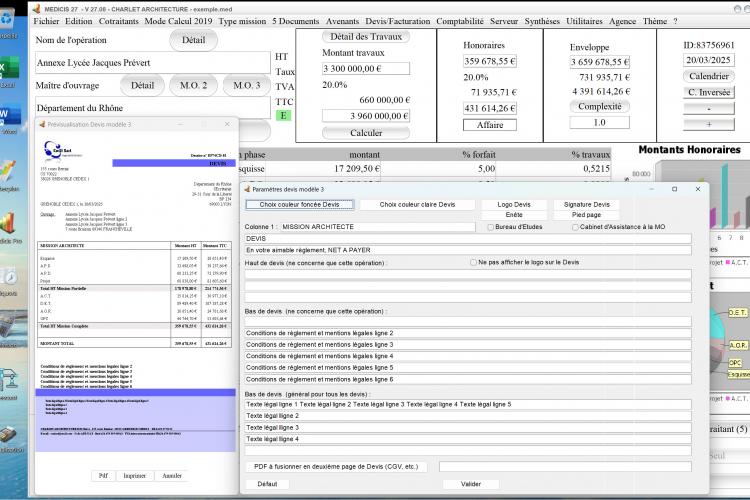
Task: Click the Prévisualisation Devis window icon
Action: click(42, 124)
